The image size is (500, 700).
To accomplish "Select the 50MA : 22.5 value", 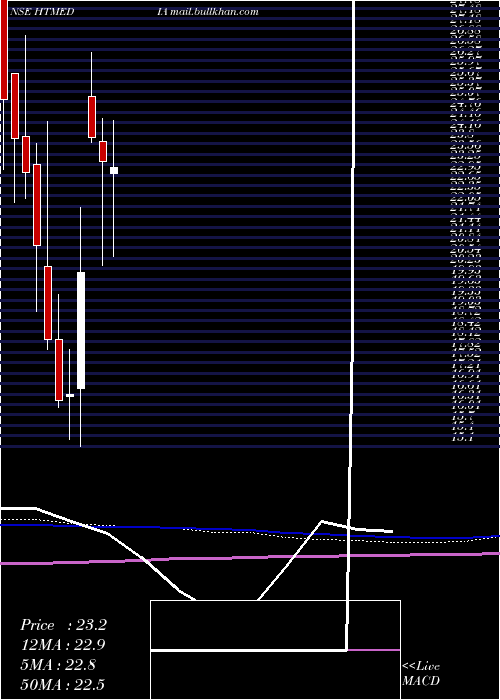I will click(63, 684).
